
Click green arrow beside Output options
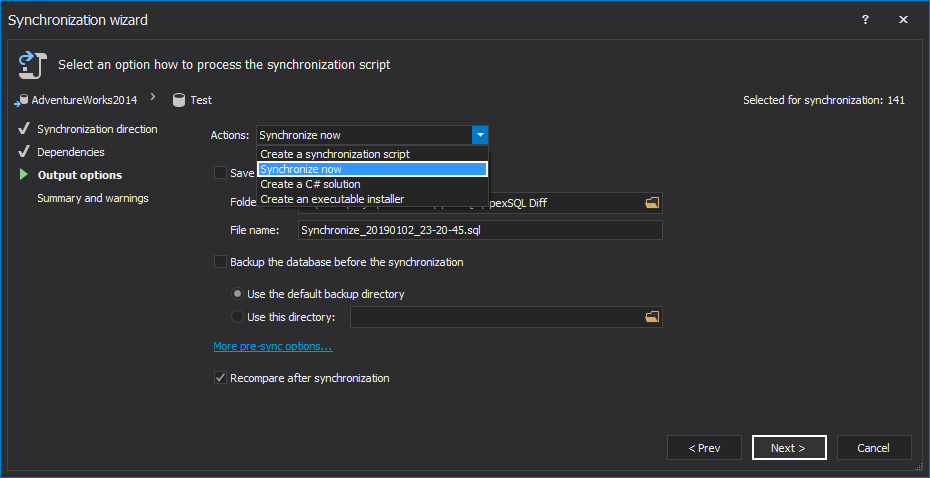pos(23,175)
